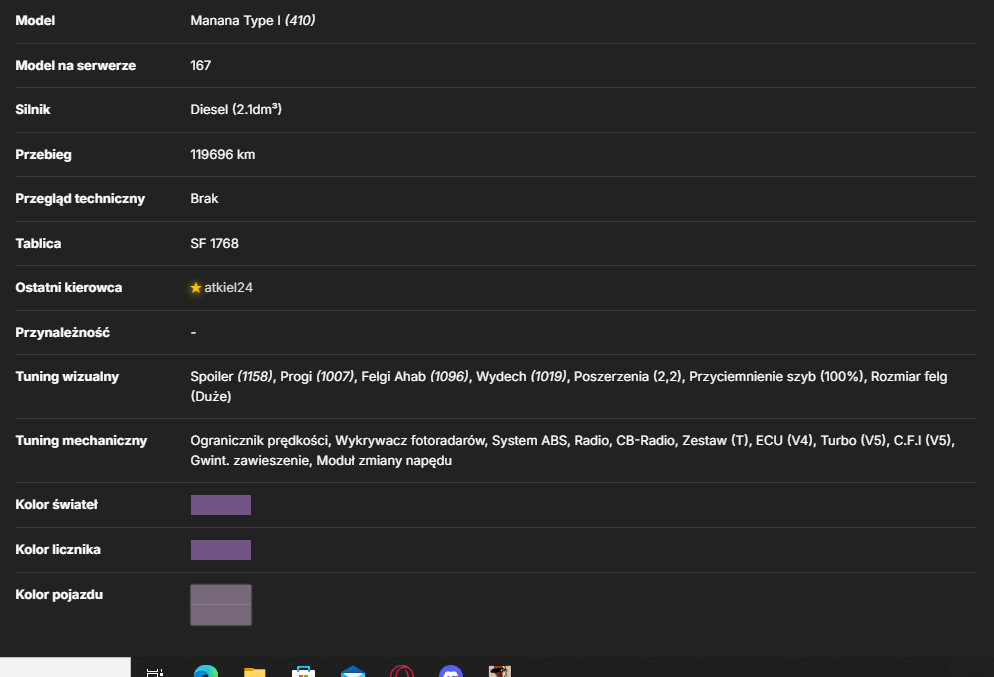Screen dimensions: 994x677
Task: Click the Kolor świateł purple swatch
Action: click(221, 505)
